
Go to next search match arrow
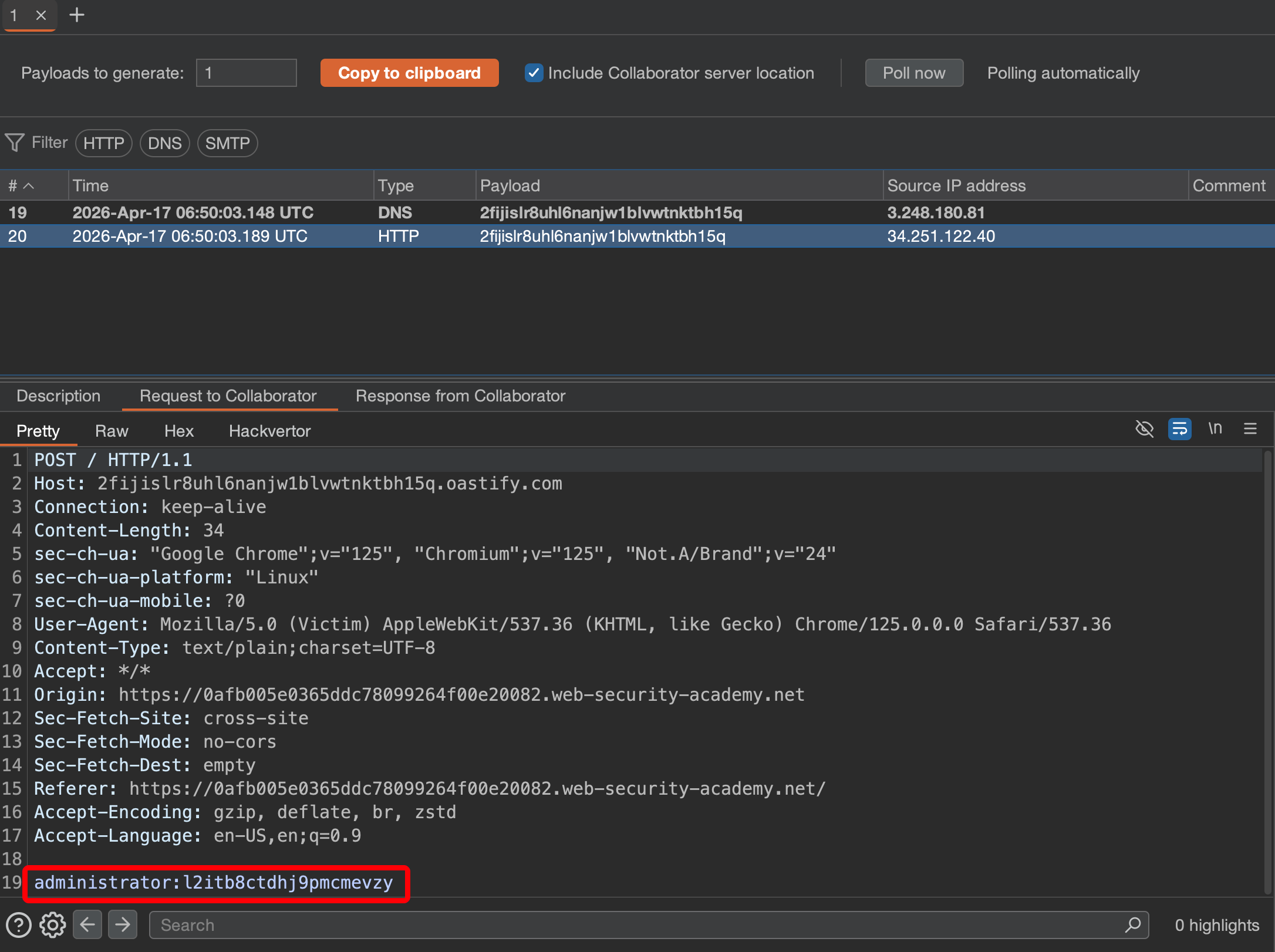coord(123,925)
